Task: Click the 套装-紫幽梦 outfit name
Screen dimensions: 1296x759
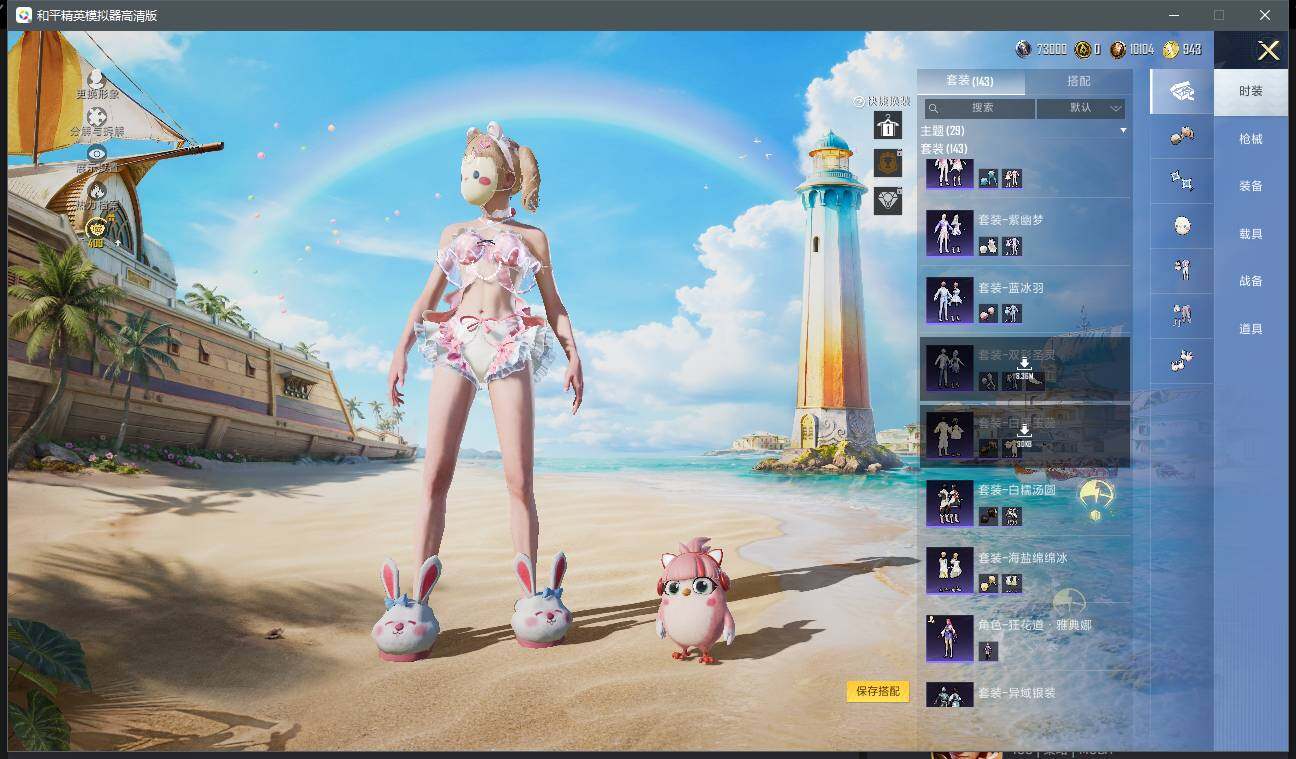Action: 1011,220
